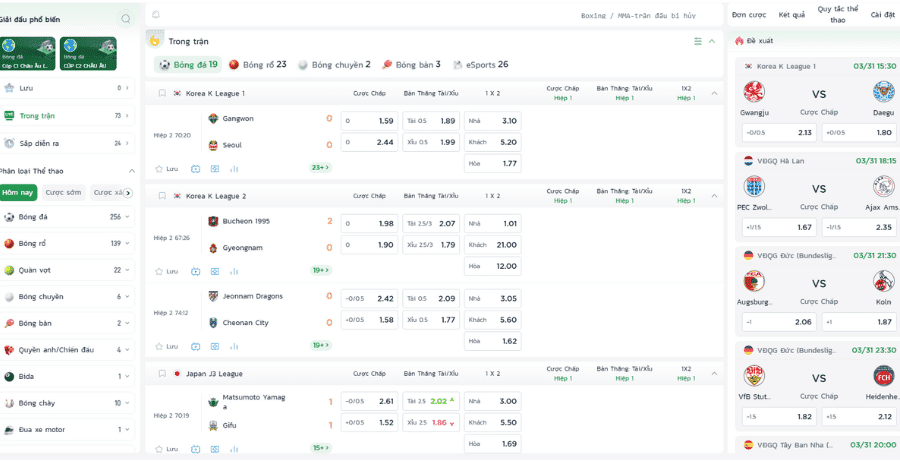This screenshot has width=900, height=462.
Task: Open live stream icon for Jeonnam Dragons match
Action: (196, 347)
